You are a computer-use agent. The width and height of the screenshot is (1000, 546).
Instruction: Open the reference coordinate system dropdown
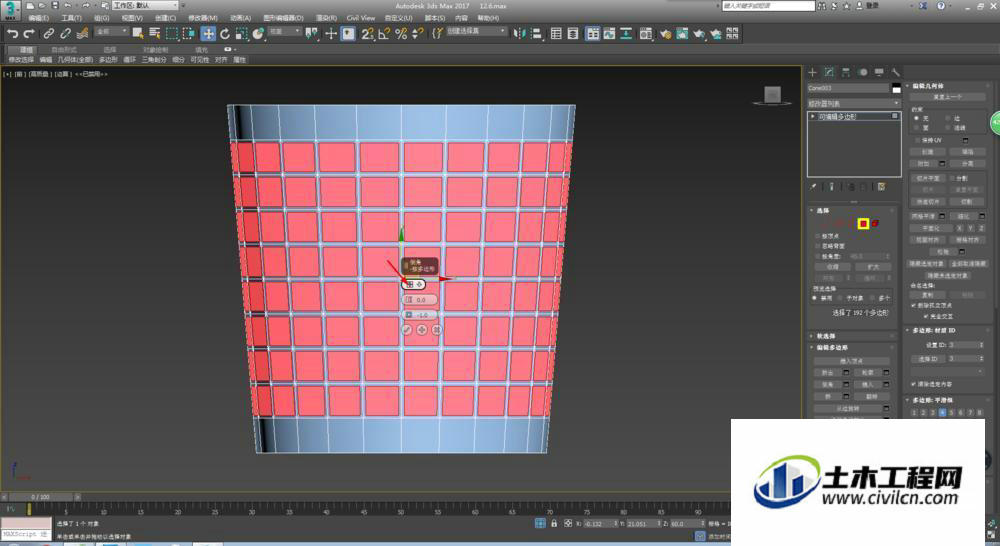[x=284, y=31]
